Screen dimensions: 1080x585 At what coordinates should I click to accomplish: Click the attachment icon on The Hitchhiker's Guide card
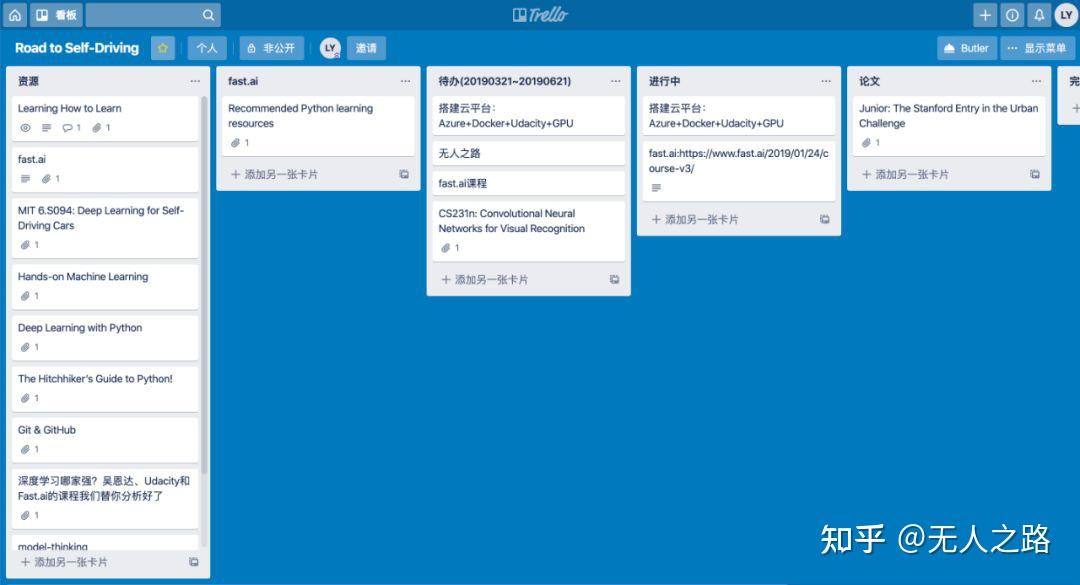[x=25, y=398]
